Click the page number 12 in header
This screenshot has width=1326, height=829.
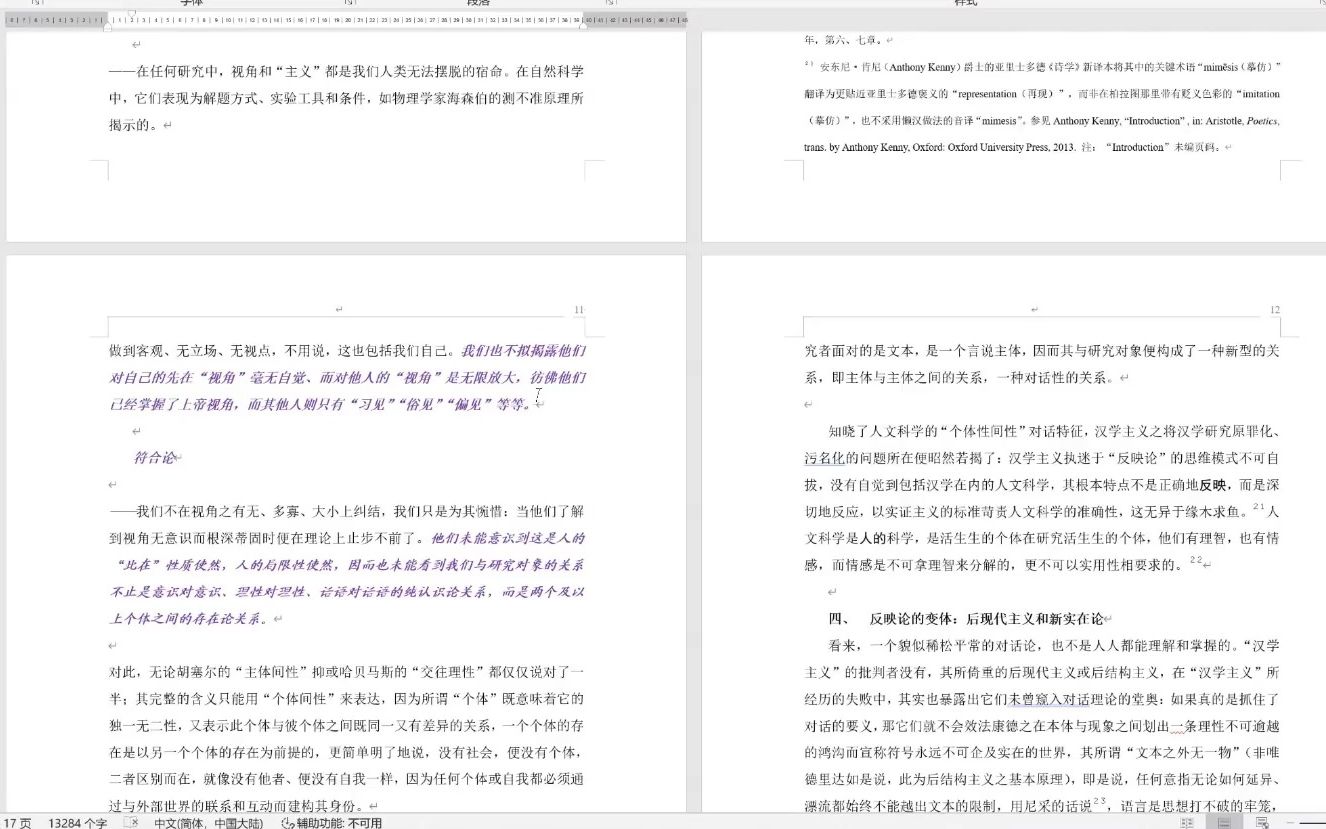click(x=1274, y=310)
